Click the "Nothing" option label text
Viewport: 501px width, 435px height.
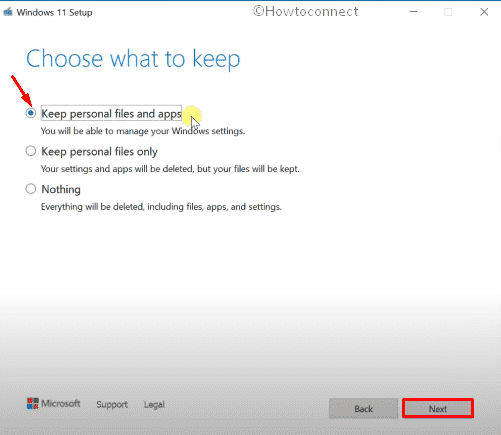pos(61,189)
